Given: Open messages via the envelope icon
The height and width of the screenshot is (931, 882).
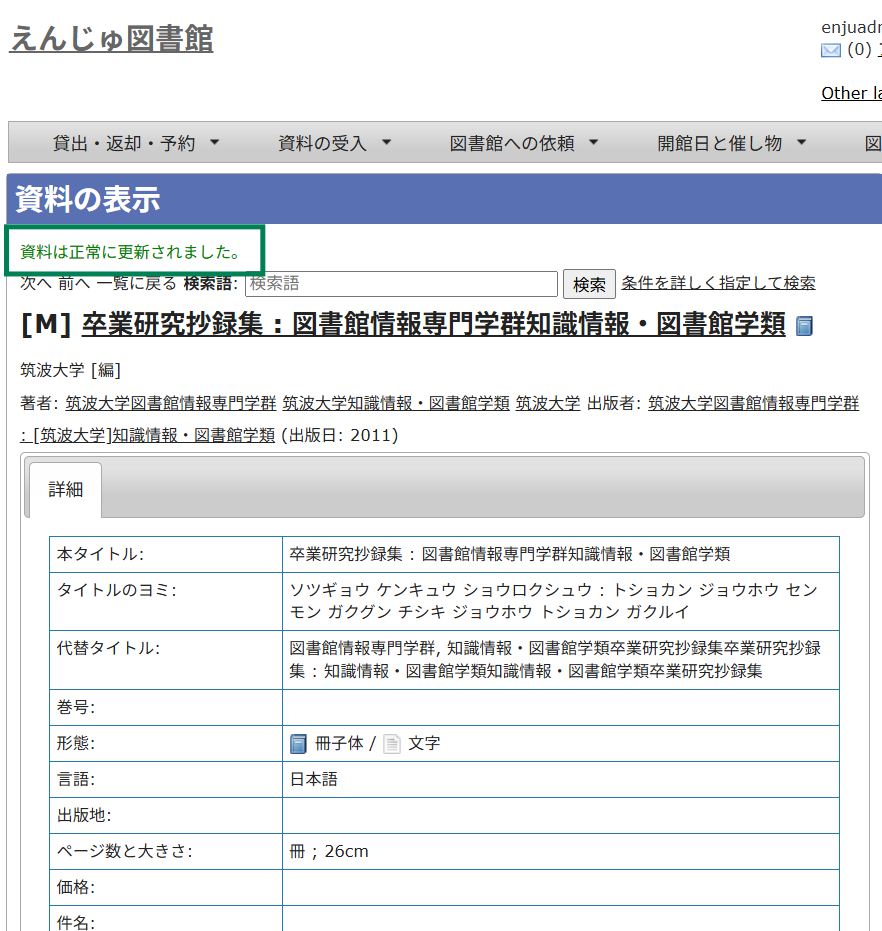Looking at the screenshot, I should point(831,51).
